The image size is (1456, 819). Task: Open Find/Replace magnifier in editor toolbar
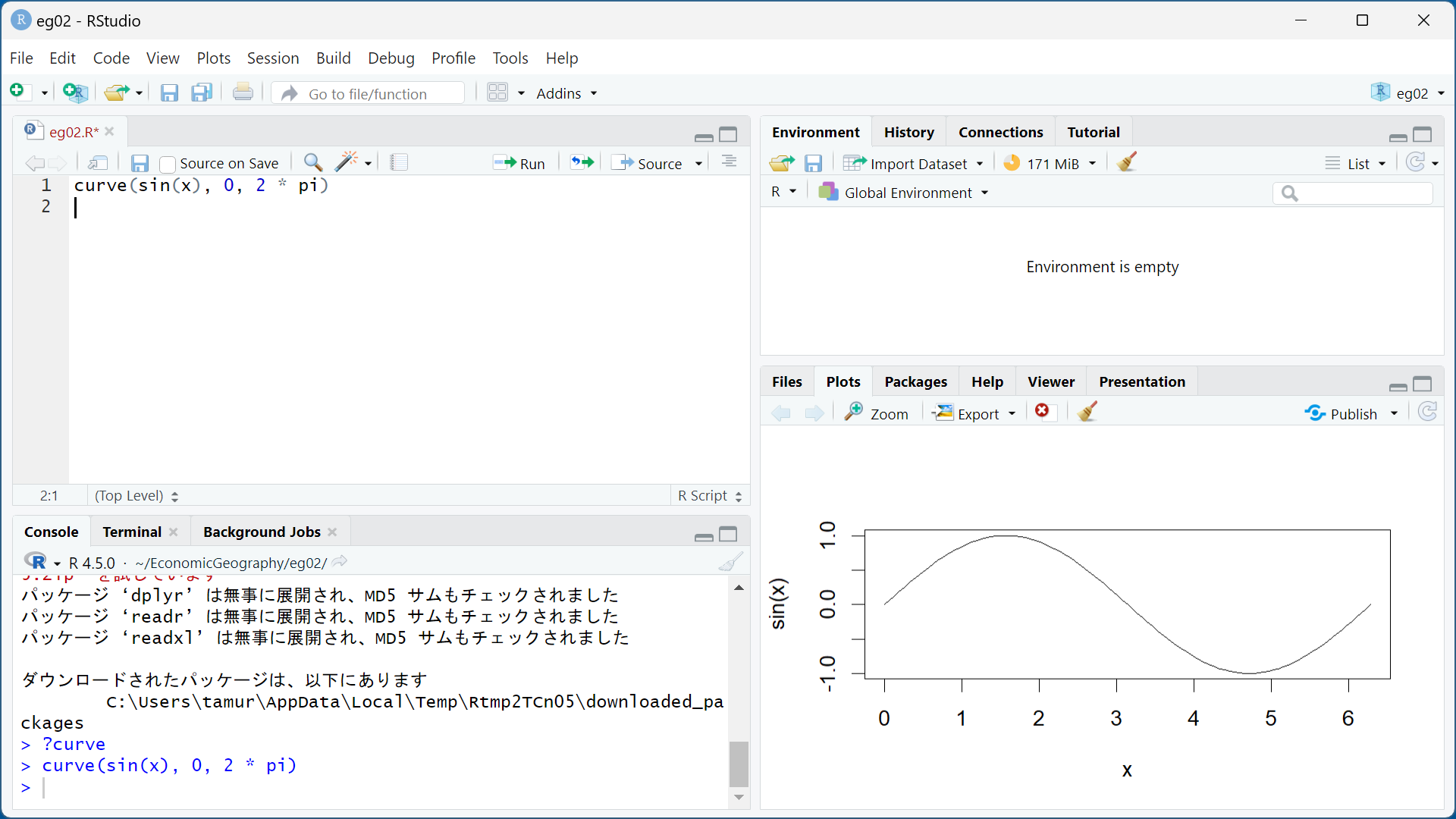[312, 162]
